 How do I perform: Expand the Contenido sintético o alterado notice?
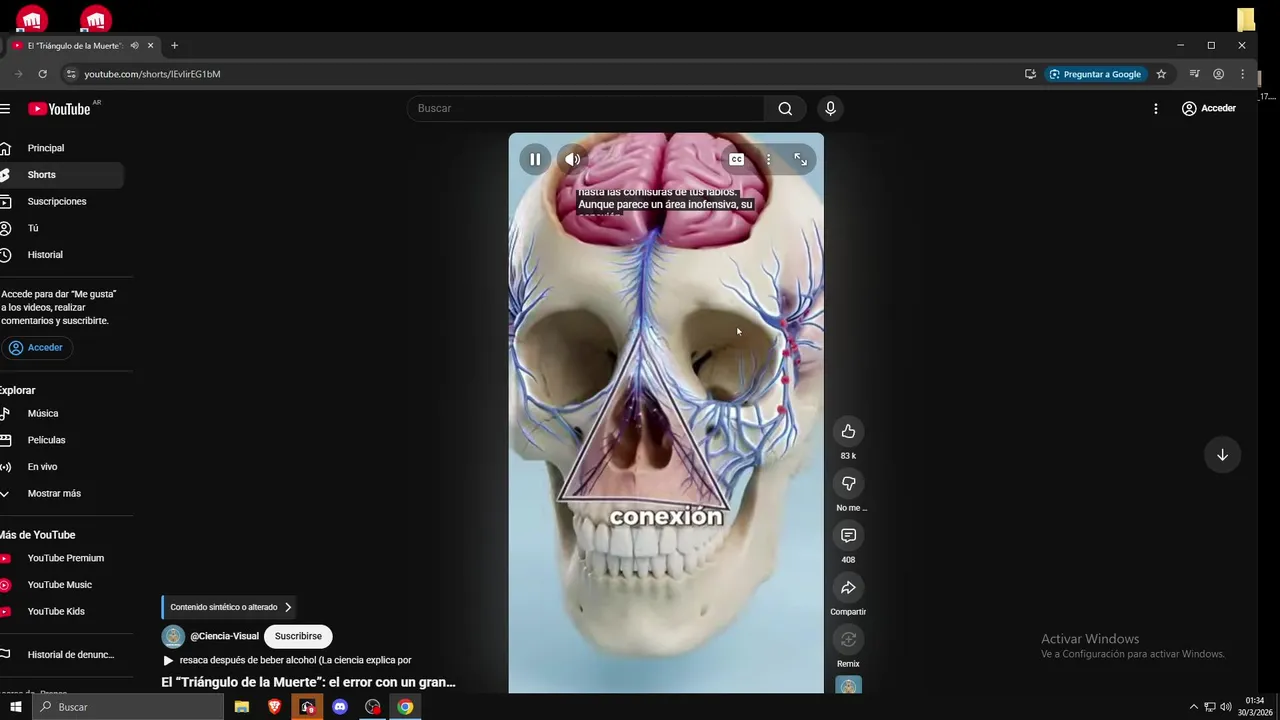point(228,607)
